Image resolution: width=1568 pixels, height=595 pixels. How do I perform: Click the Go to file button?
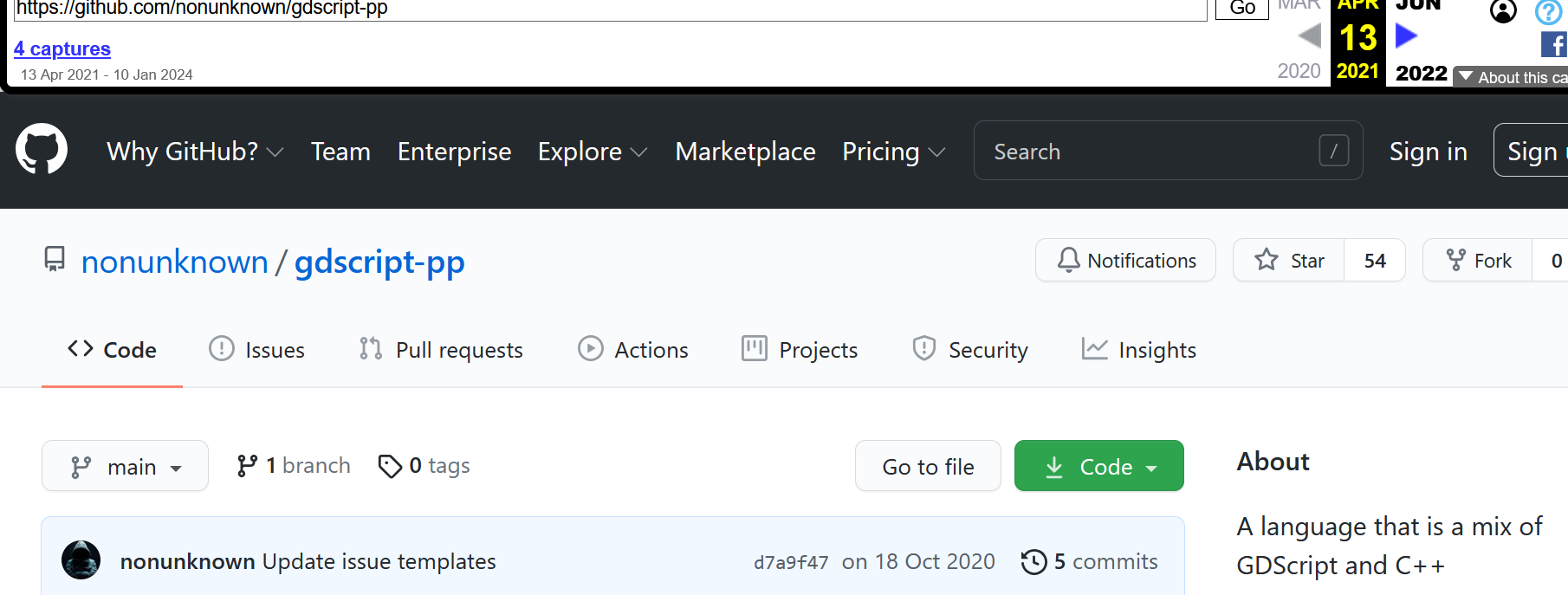pyautogui.click(x=928, y=467)
